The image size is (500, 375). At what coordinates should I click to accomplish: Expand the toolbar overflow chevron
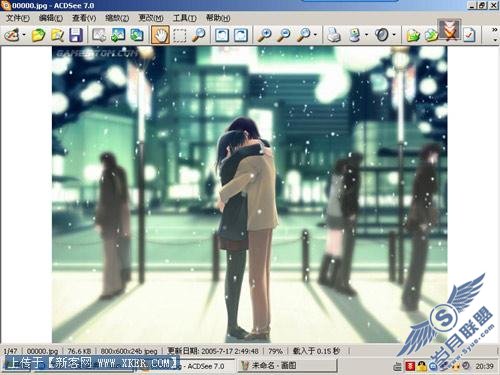click(x=495, y=30)
